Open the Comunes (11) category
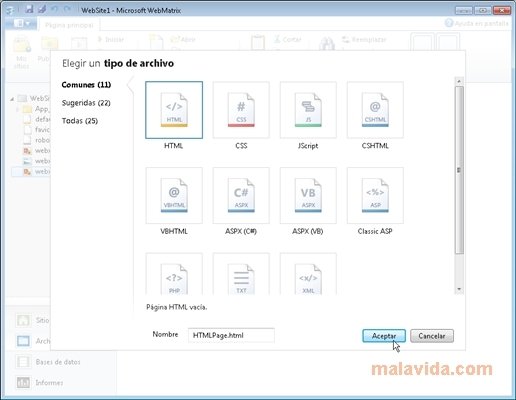This screenshot has width=516, height=400. (x=86, y=85)
